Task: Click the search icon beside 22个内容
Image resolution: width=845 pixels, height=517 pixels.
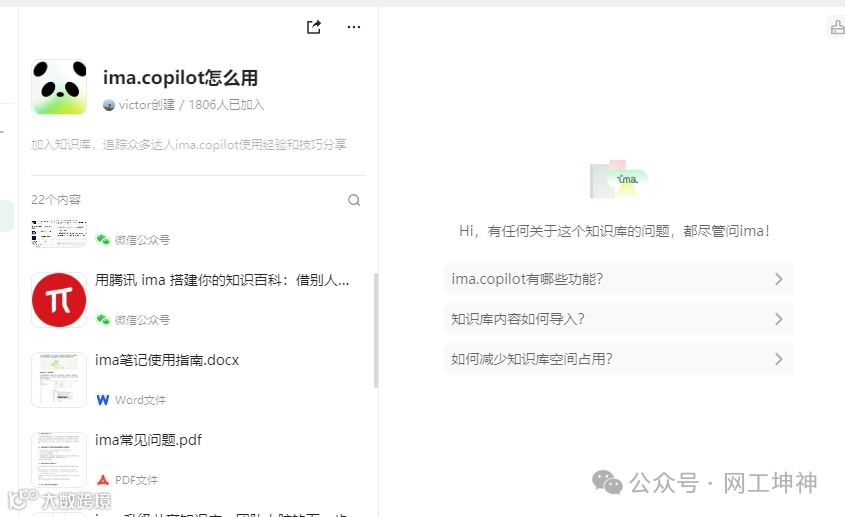Action: (x=354, y=200)
